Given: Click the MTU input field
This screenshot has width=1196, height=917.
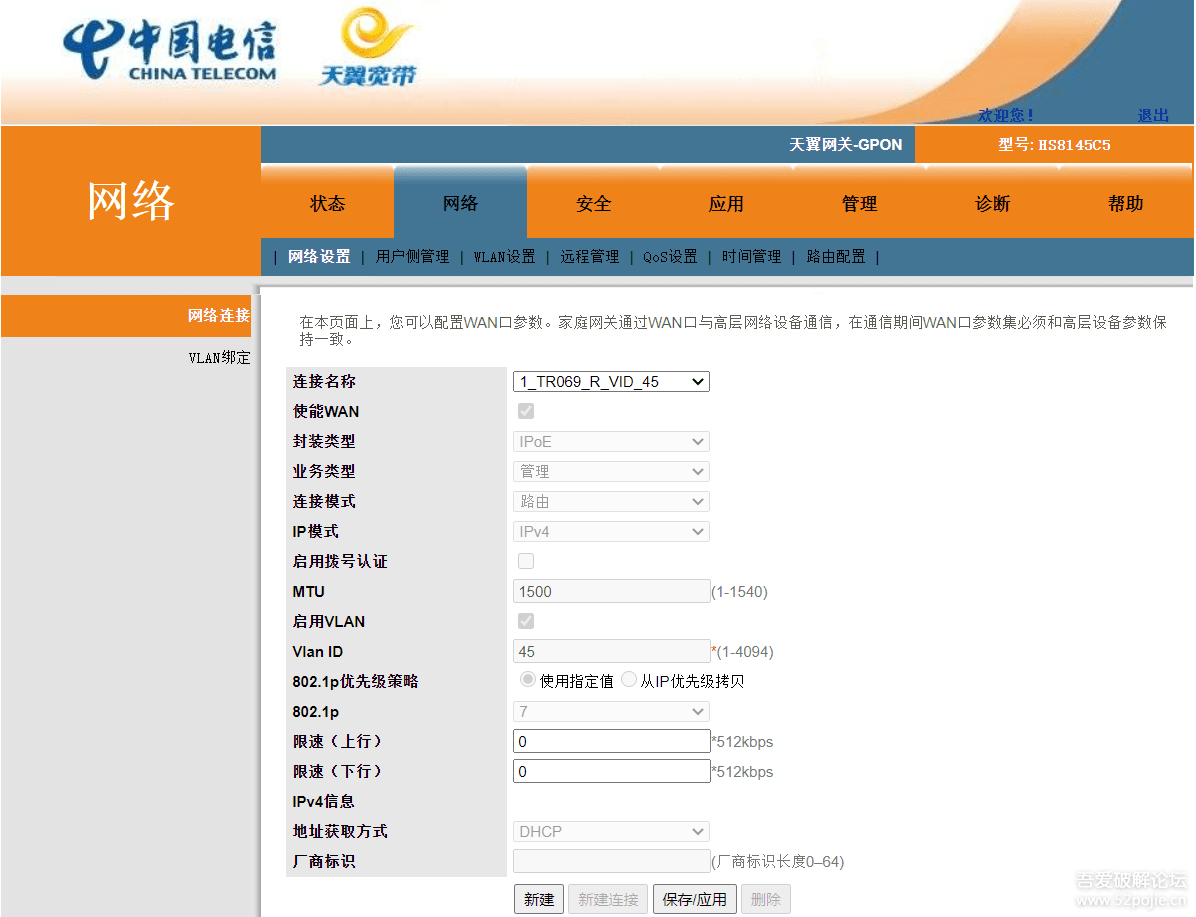Looking at the screenshot, I should (612, 591).
